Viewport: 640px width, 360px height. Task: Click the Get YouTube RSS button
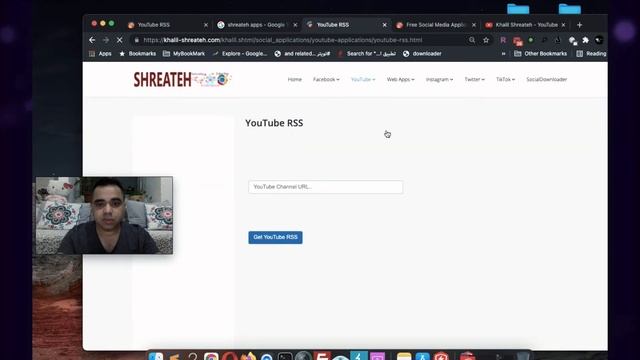[276, 238]
